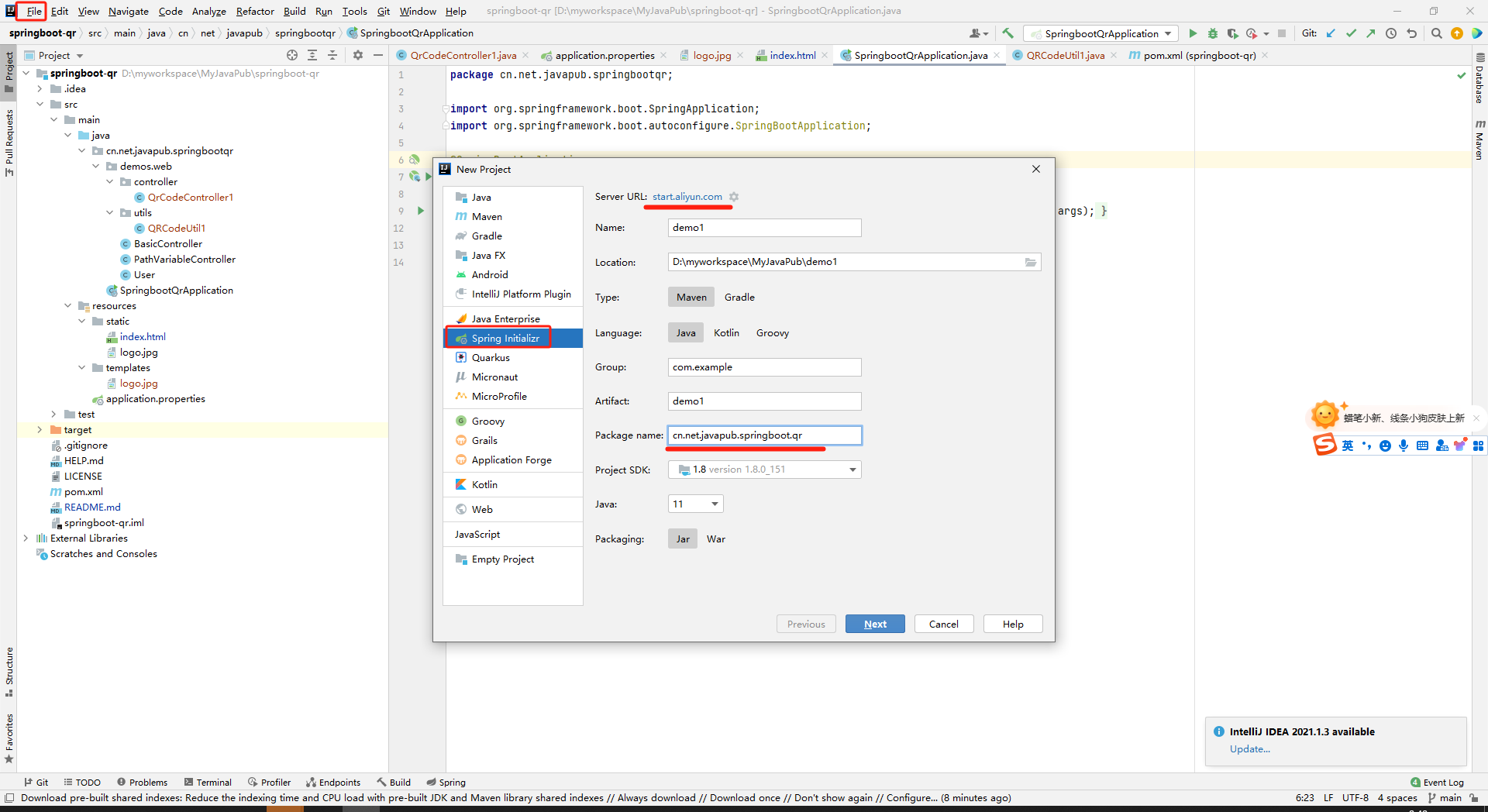The height and width of the screenshot is (812, 1488).
Task: Select Quarkus in project type list
Action: click(513, 358)
